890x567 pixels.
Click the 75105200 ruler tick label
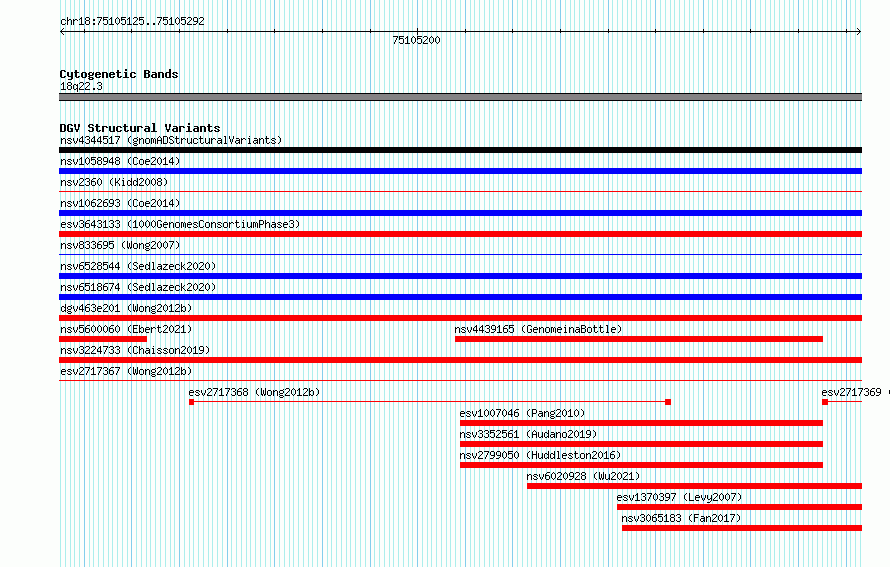coord(416,40)
